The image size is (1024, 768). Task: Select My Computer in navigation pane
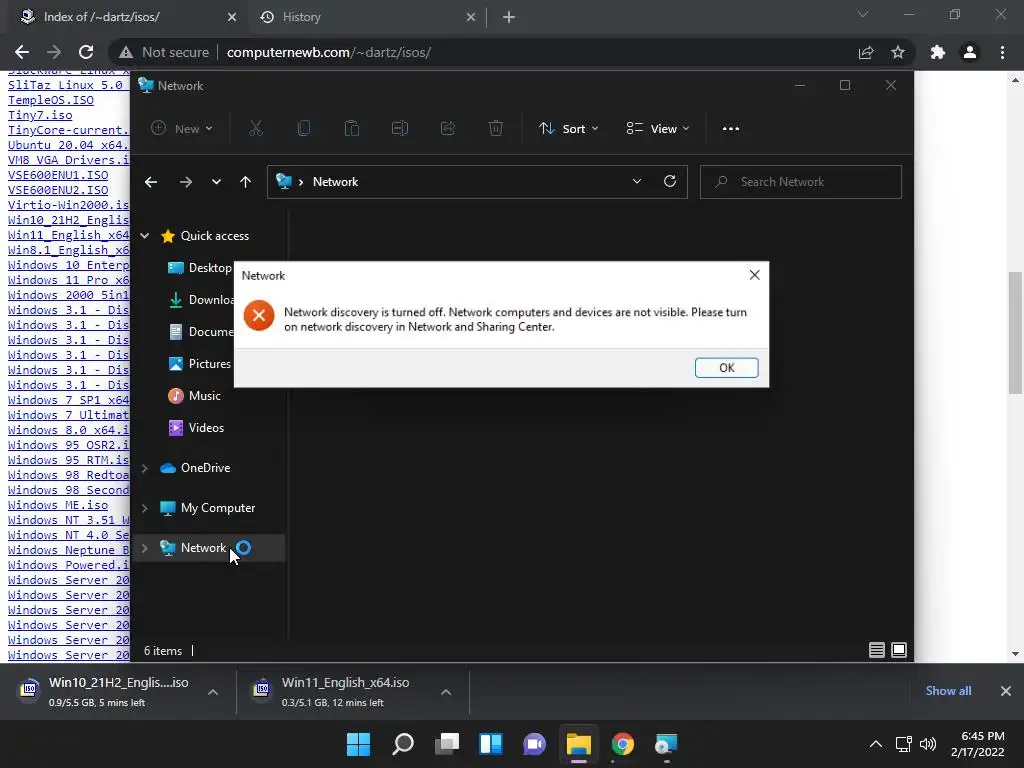click(x=208, y=508)
